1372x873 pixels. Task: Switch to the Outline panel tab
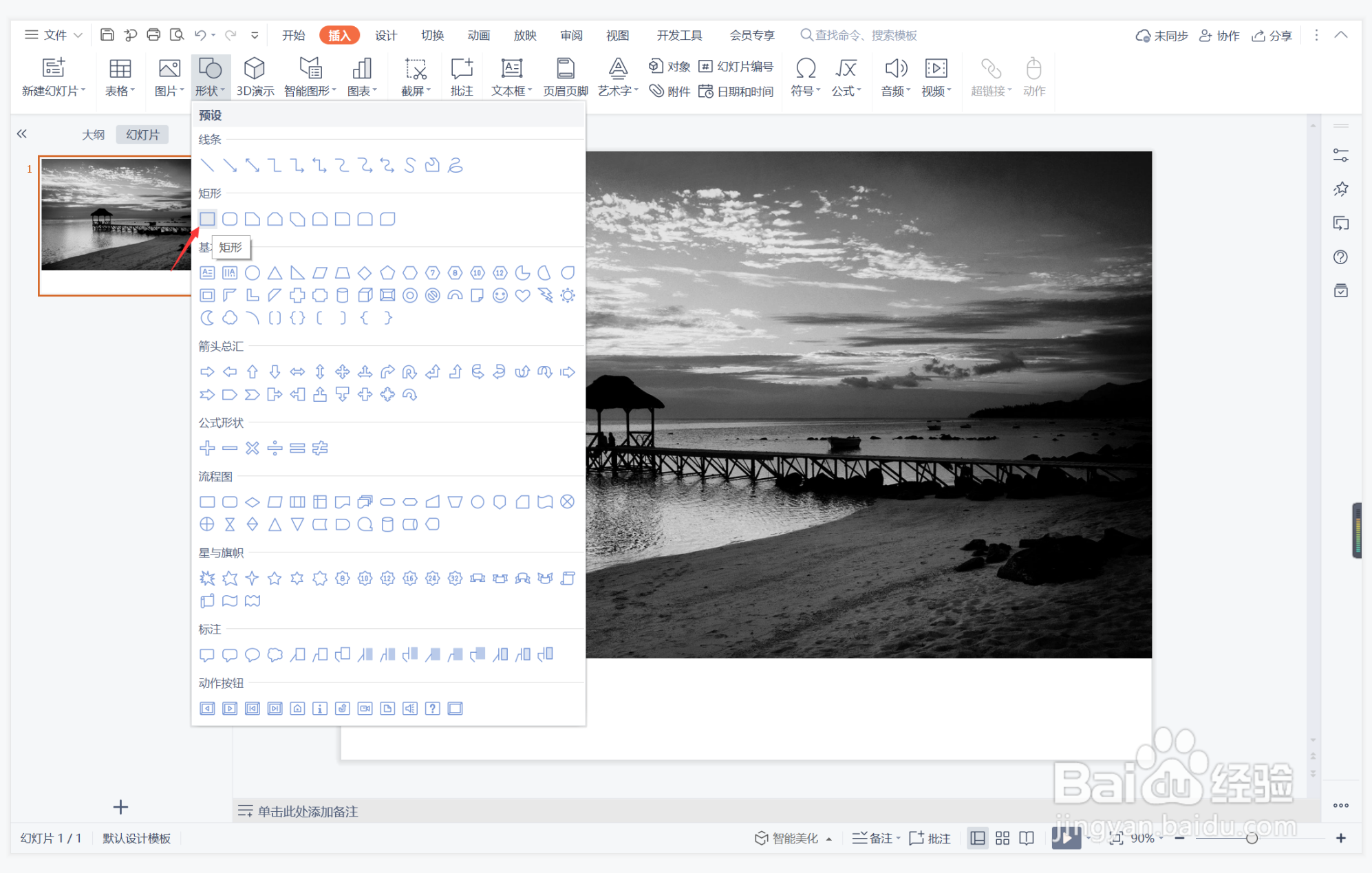pos(93,134)
